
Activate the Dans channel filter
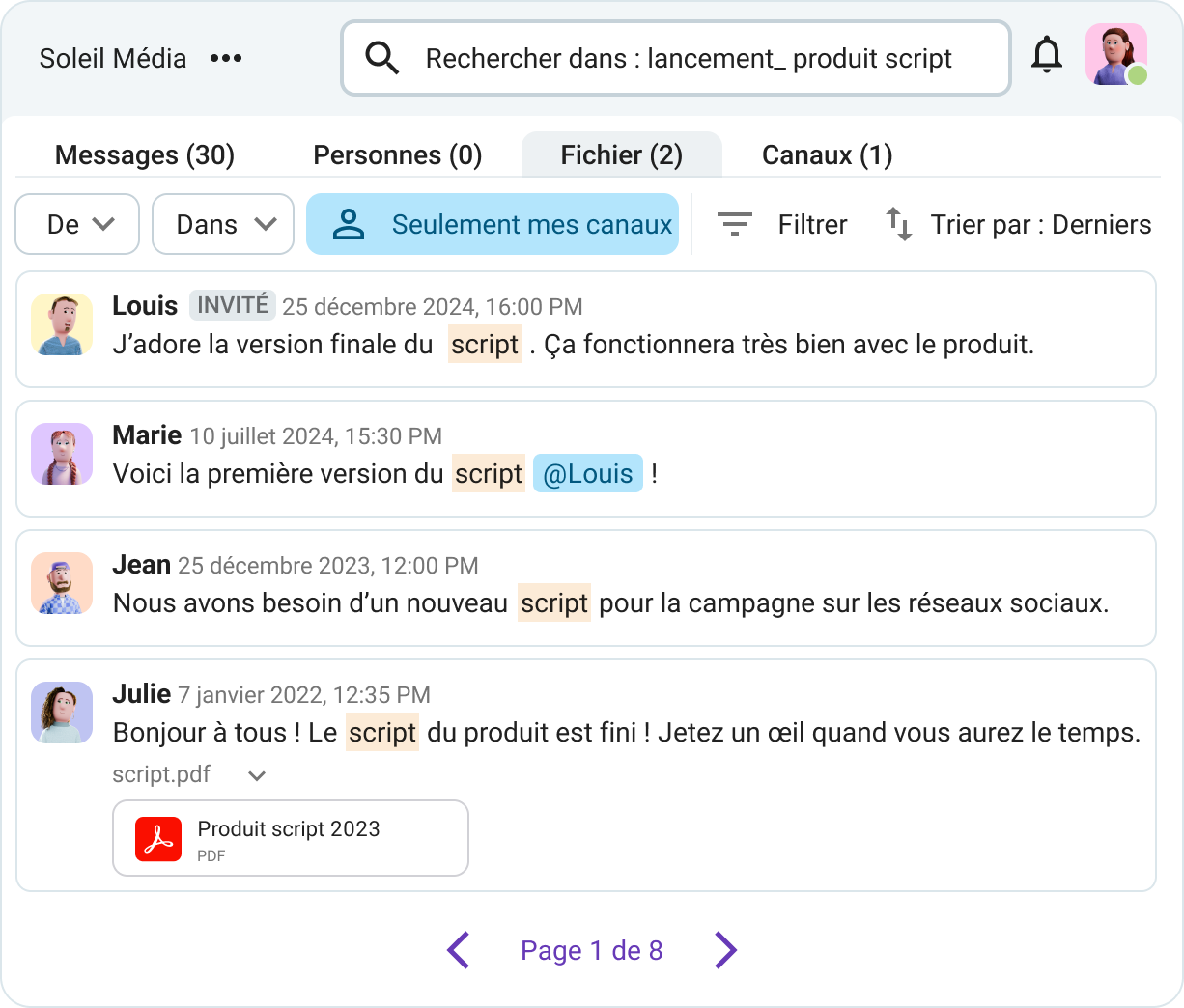point(222,224)
